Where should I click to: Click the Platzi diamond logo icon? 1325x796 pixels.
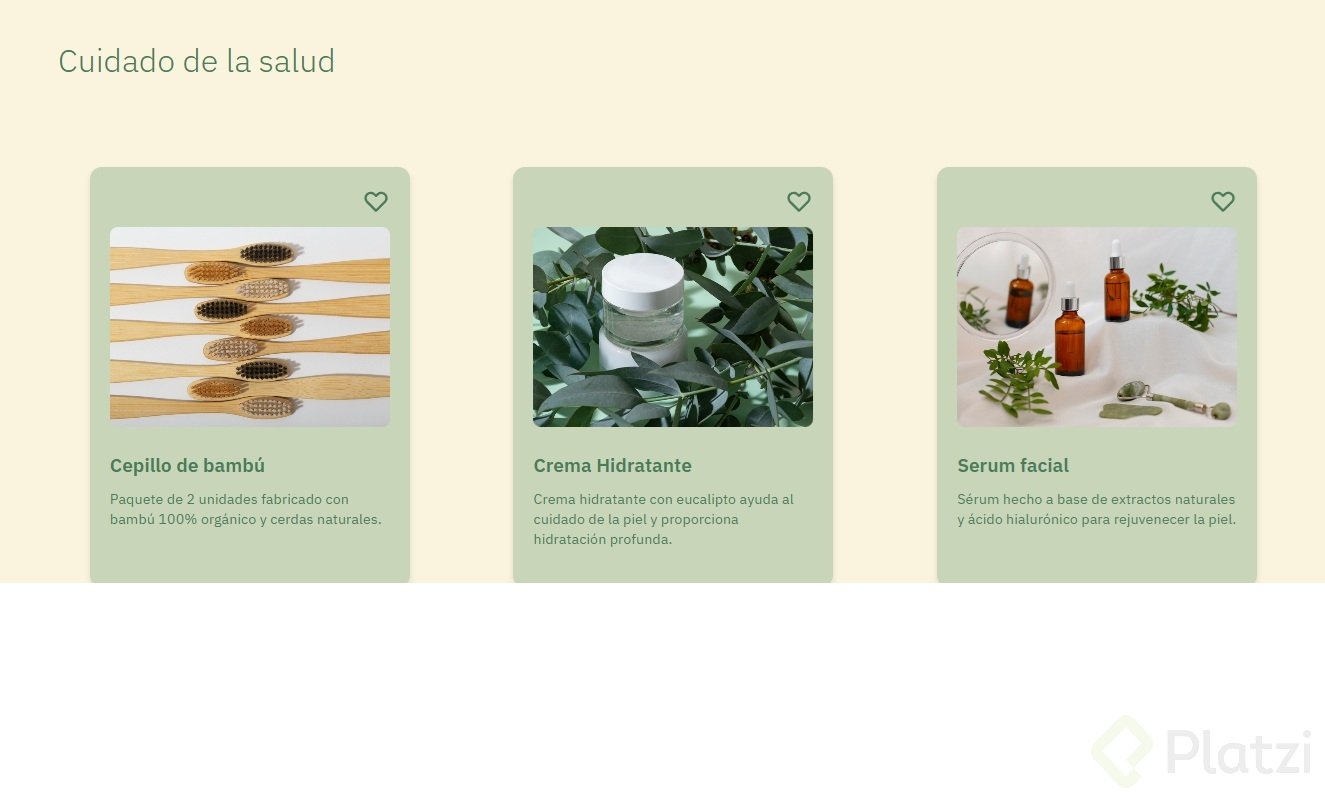point(1122,751)
